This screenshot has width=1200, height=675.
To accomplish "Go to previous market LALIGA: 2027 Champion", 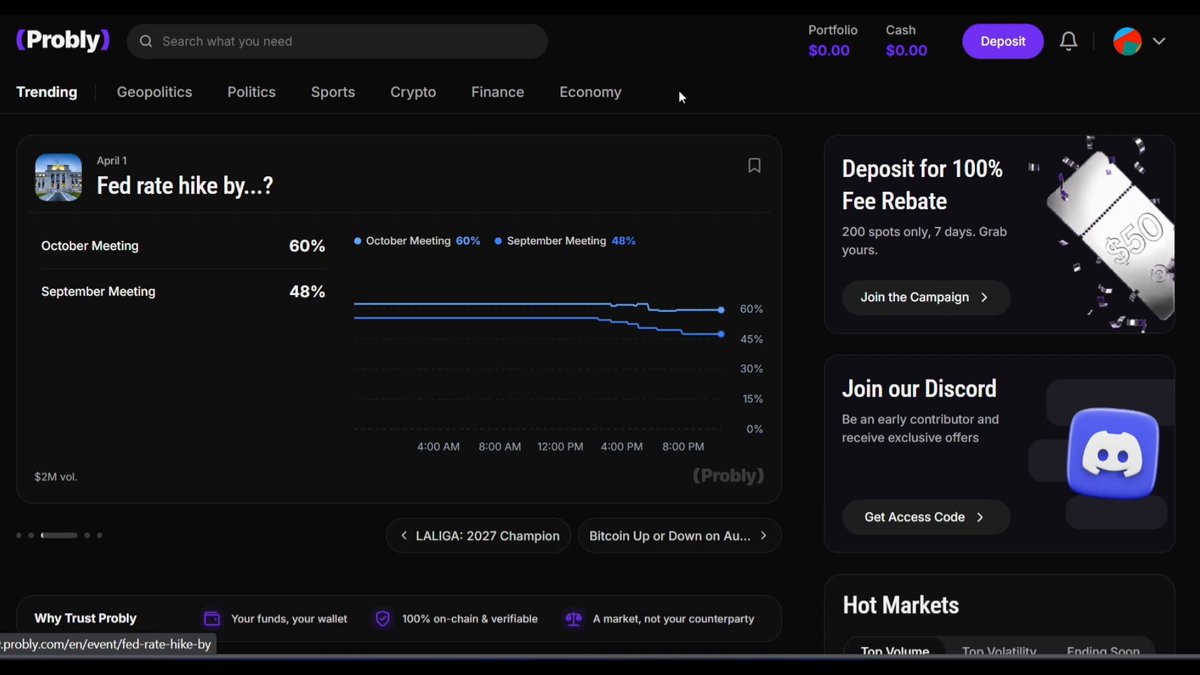I will tap(478, 536).
